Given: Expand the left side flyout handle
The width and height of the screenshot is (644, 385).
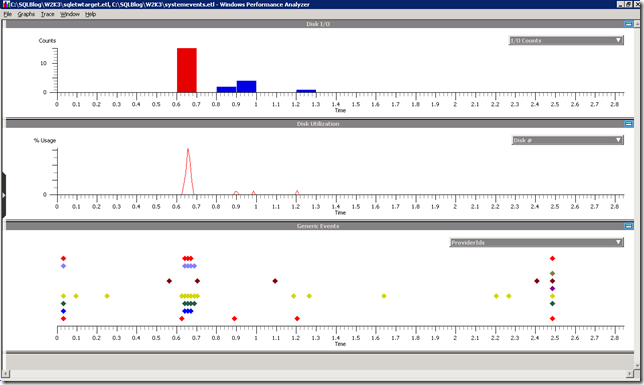Looking at the screenshot, I should point(3,195).
